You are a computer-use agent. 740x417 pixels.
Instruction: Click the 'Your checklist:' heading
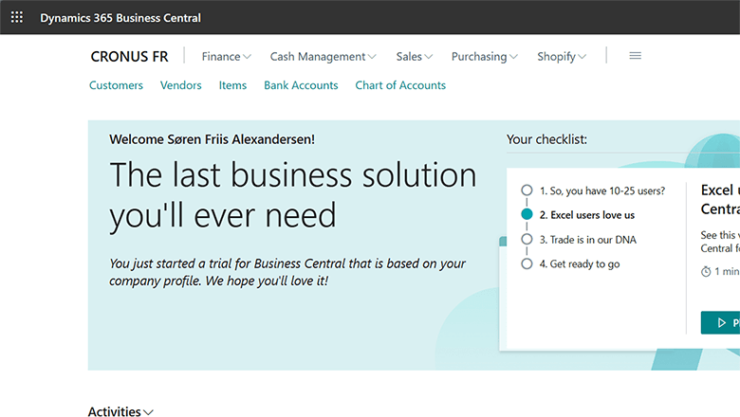coord(547,139)
